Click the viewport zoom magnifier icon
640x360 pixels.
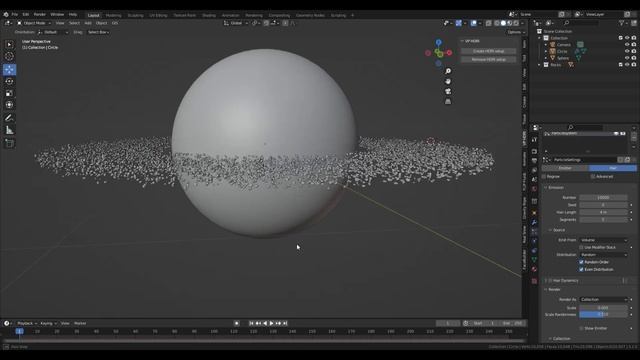pos(448,71)
